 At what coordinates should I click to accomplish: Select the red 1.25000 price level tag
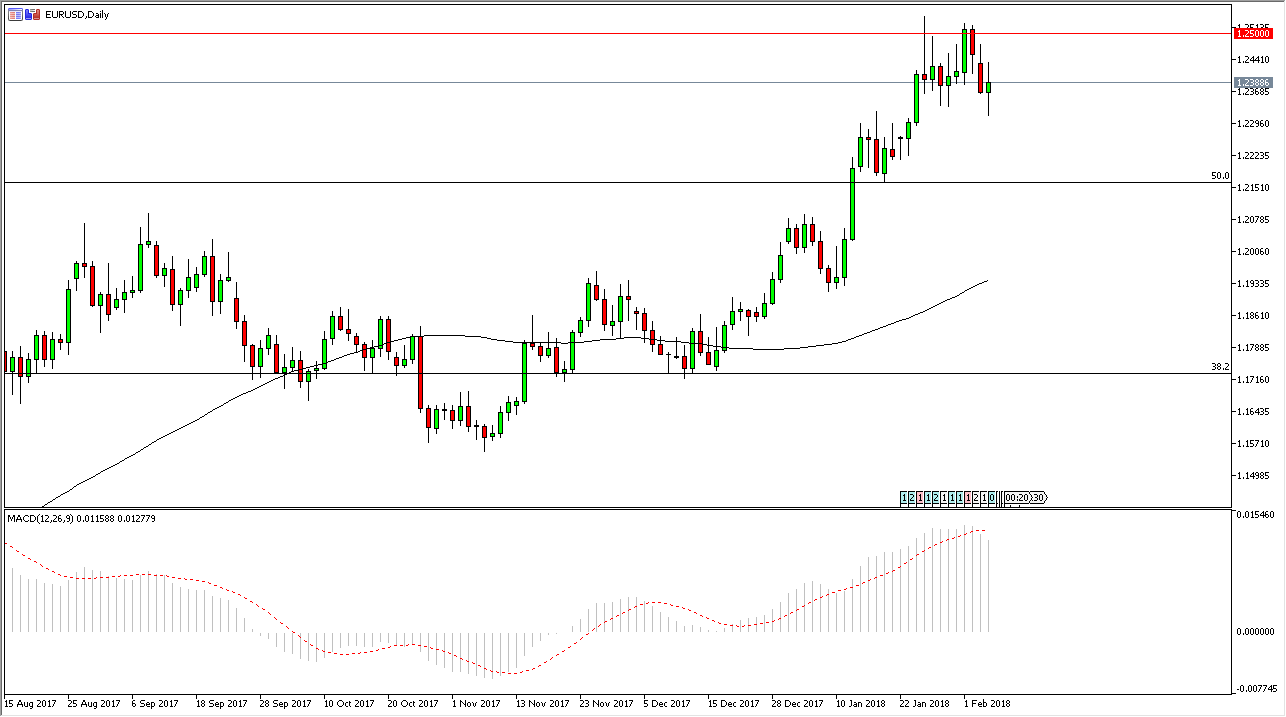[x=1253, y=31]
